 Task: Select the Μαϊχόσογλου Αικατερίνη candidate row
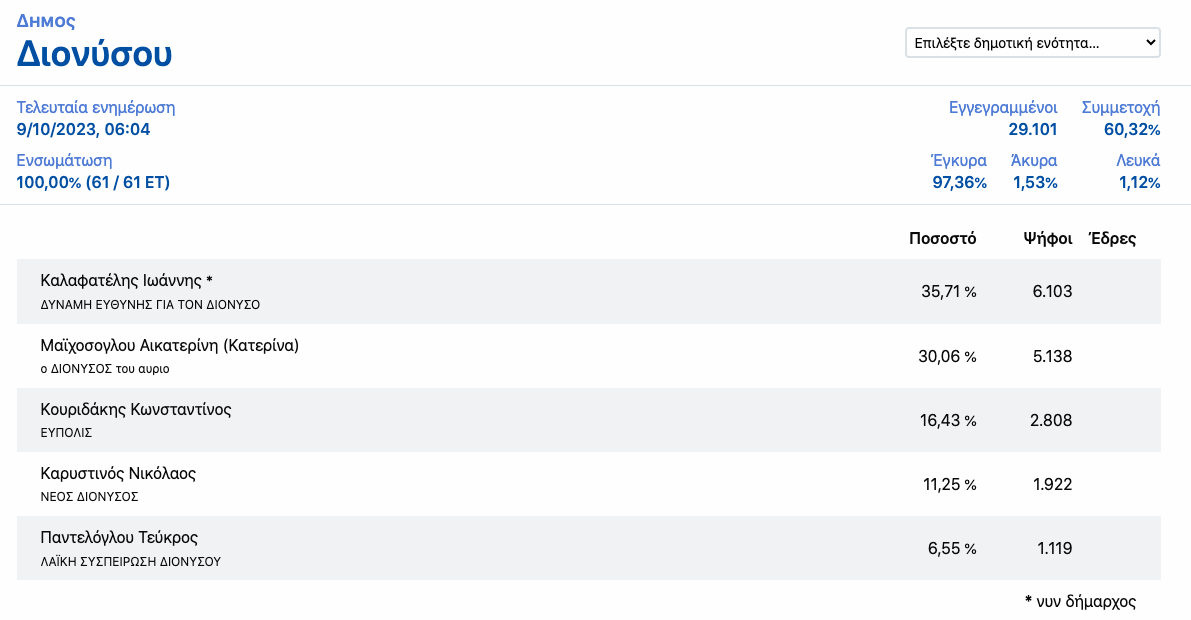[589, 356]
